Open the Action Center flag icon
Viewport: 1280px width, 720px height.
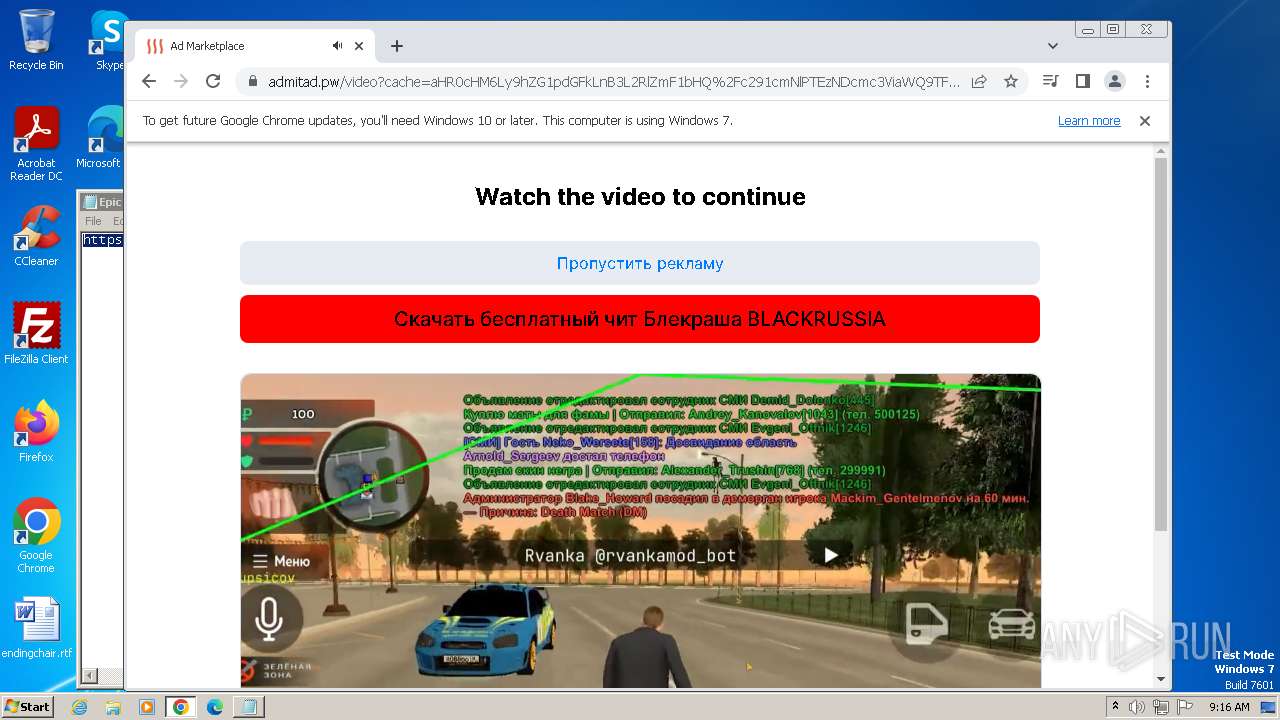(1183, 707)
